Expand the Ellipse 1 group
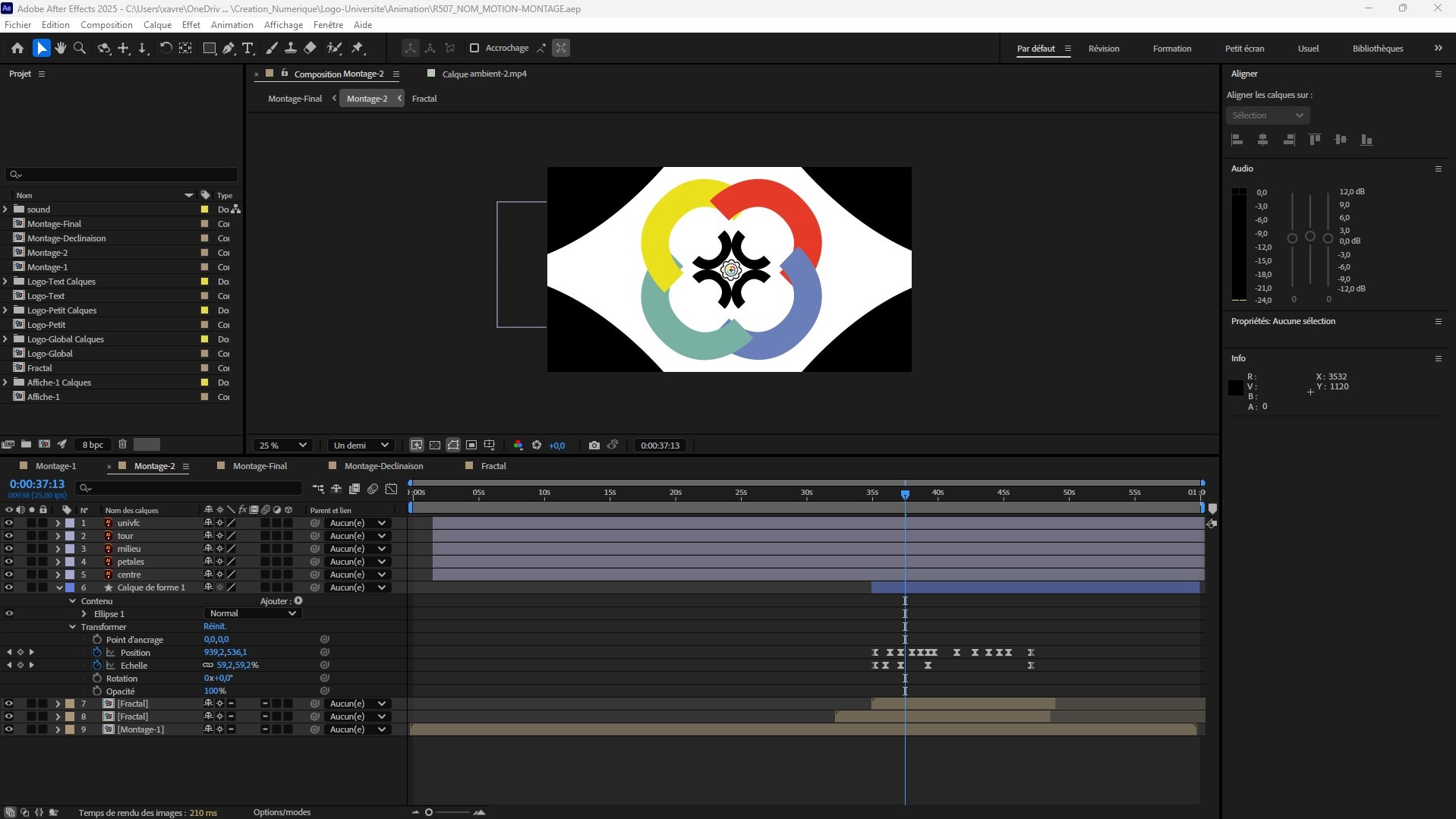The width and height of the screenshot is (1456, 819). [x=84, y=614]
